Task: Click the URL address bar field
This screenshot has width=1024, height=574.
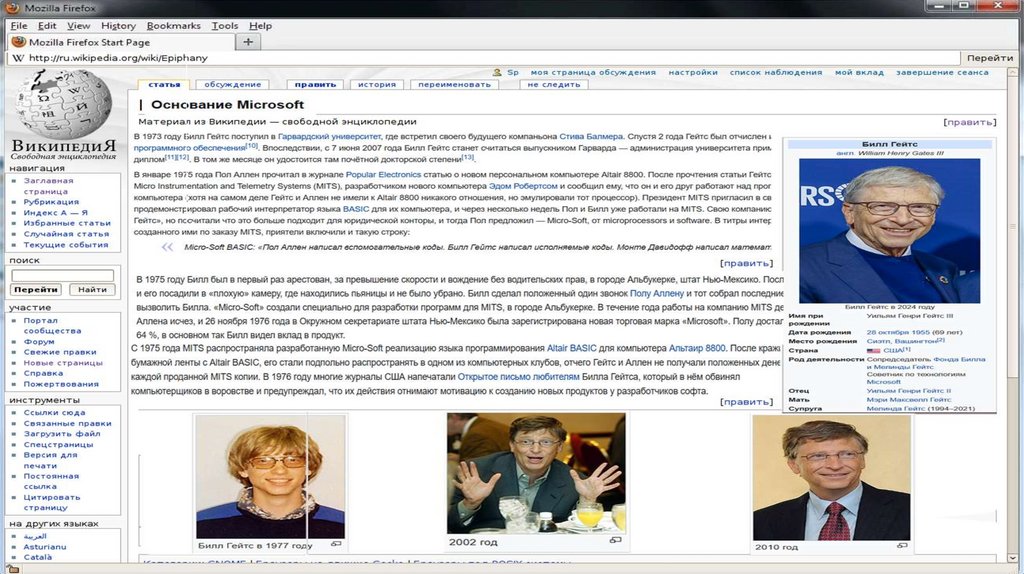Action: (483, 57)
